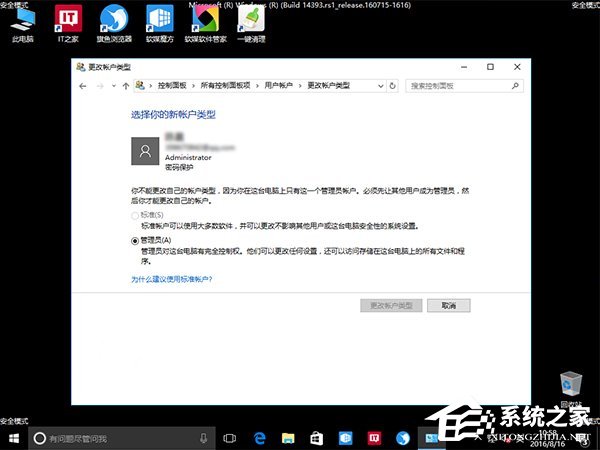Image resolution: width=600 pixels, height=450 pixels.
Task: Click the user account avatar picture
Action: click(145, 151)
